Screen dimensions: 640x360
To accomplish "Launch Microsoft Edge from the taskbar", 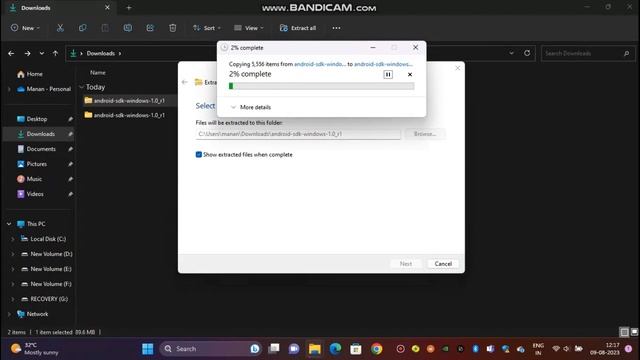I will 336,349.
